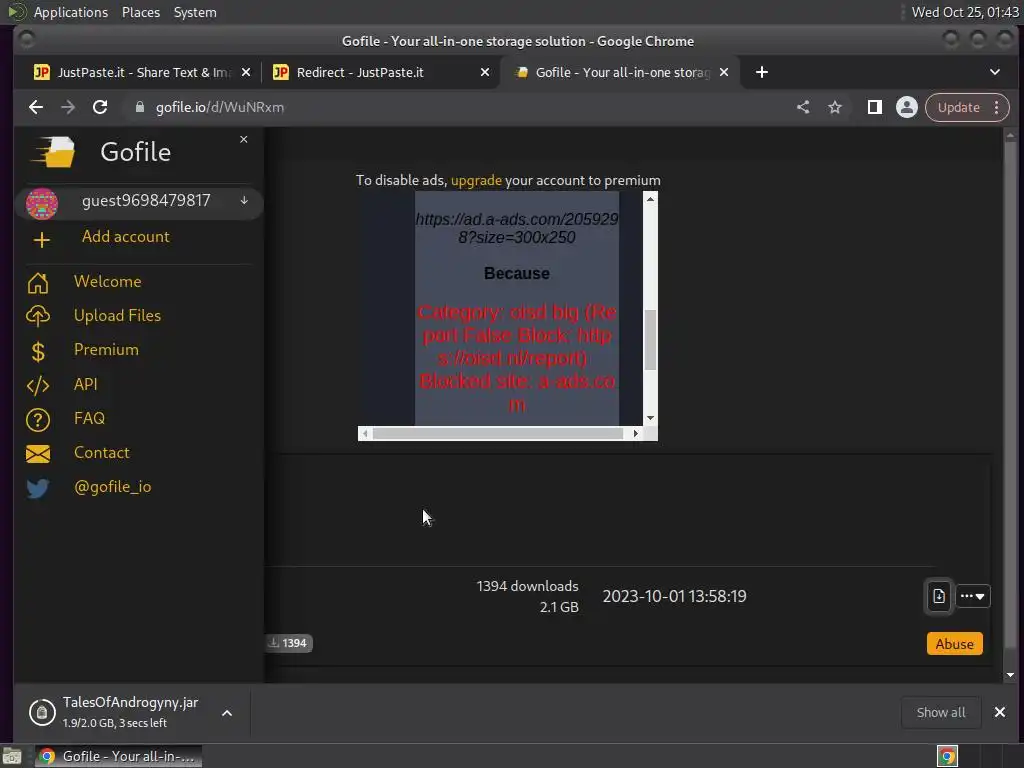
Task: Click the upgrade link
Action: pos(476,180)
